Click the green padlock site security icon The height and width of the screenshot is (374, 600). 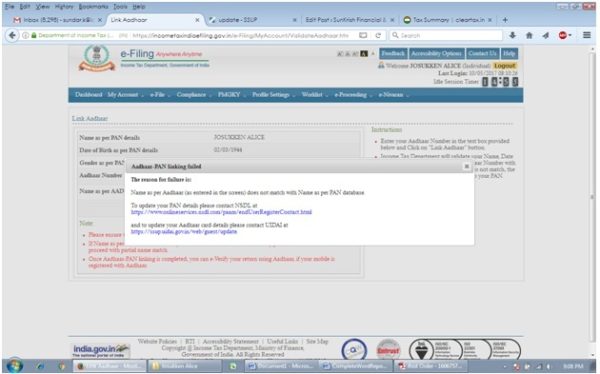coord(34,35)
